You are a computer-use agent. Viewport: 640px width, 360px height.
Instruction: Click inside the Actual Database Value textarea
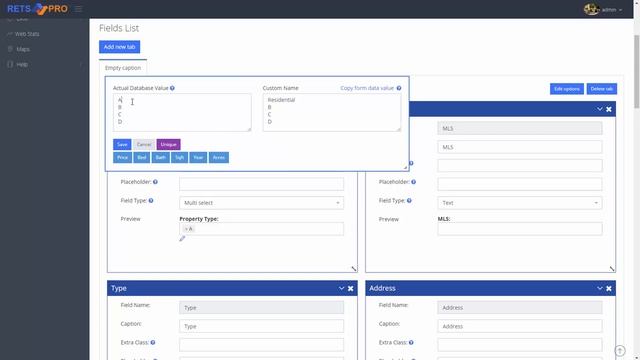(x=182, y=113)
